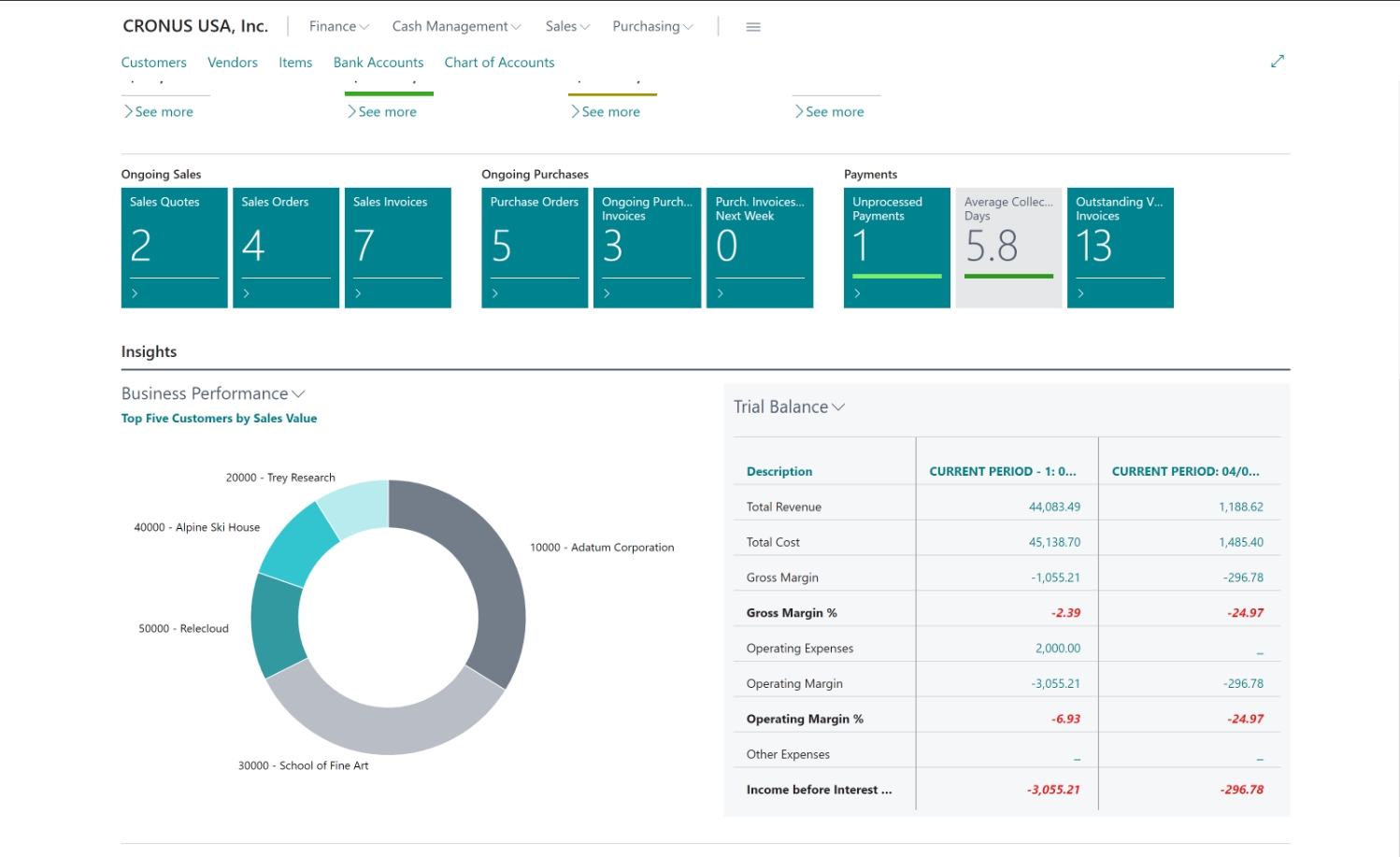
Task: Click Operating Margin value -3,055.21
Action: pos(1055,684)
